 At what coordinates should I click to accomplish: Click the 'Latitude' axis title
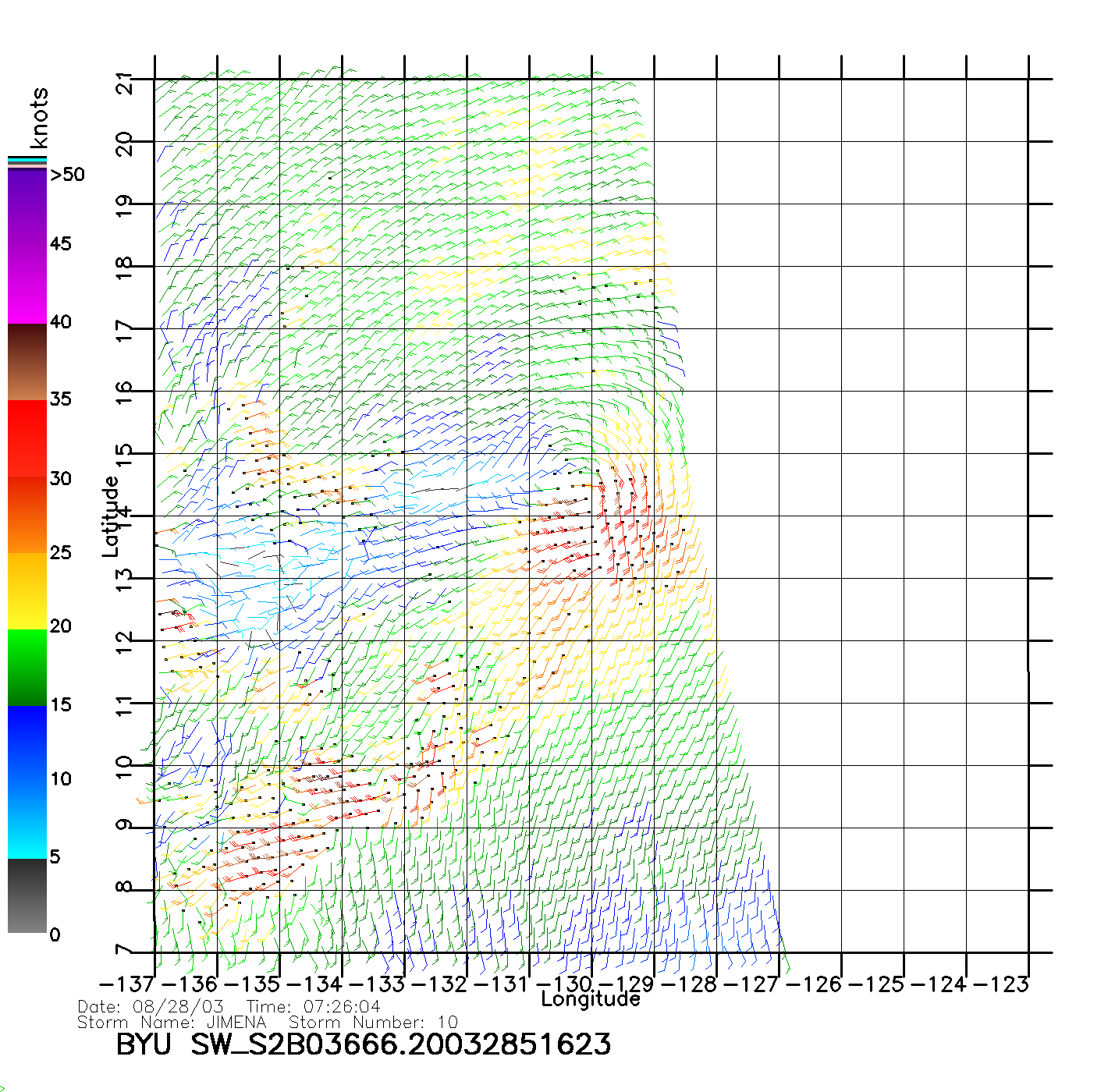(111, 516)
